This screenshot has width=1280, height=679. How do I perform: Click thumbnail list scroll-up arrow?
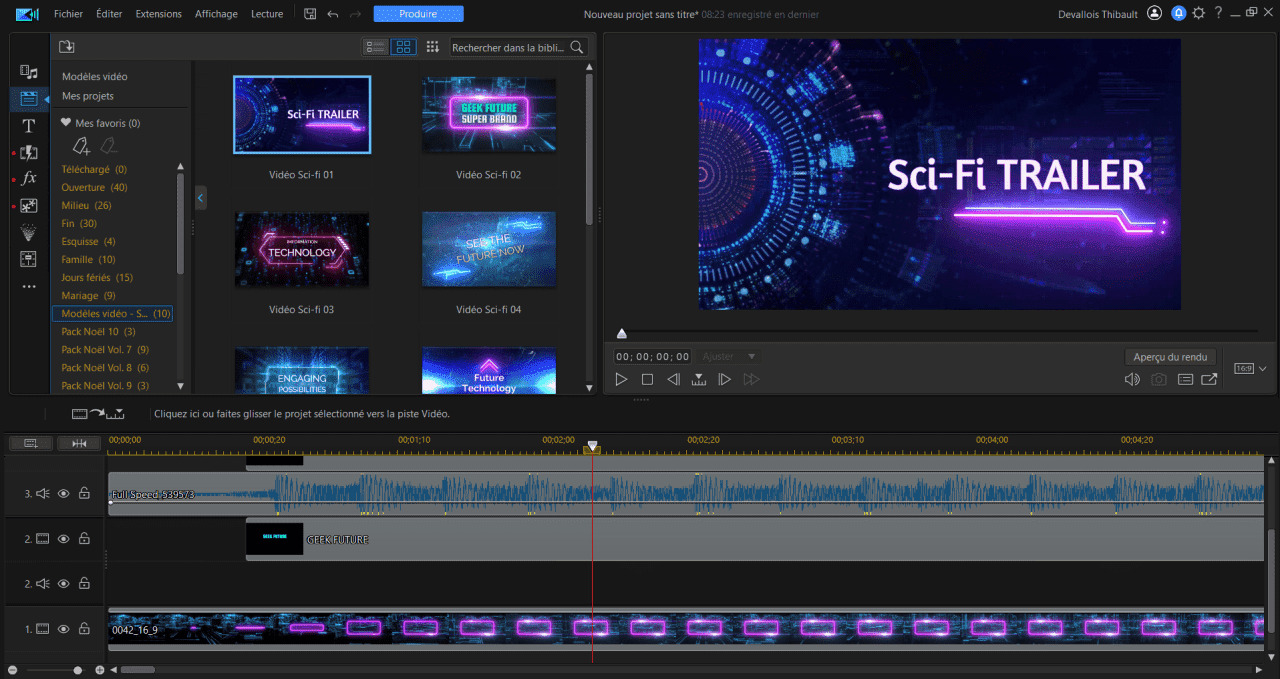pyautogui.click(x=589, y=68)
